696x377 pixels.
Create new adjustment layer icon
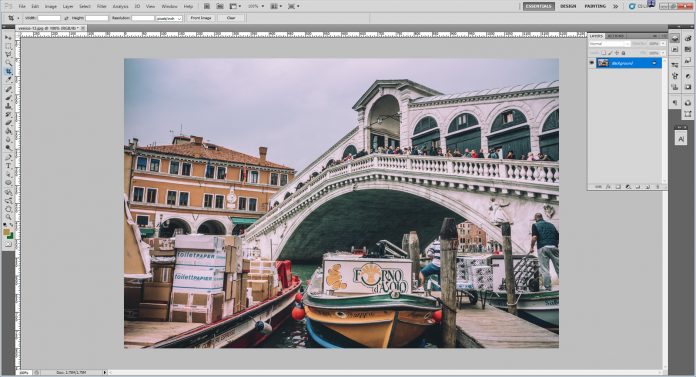pos(628,187)
